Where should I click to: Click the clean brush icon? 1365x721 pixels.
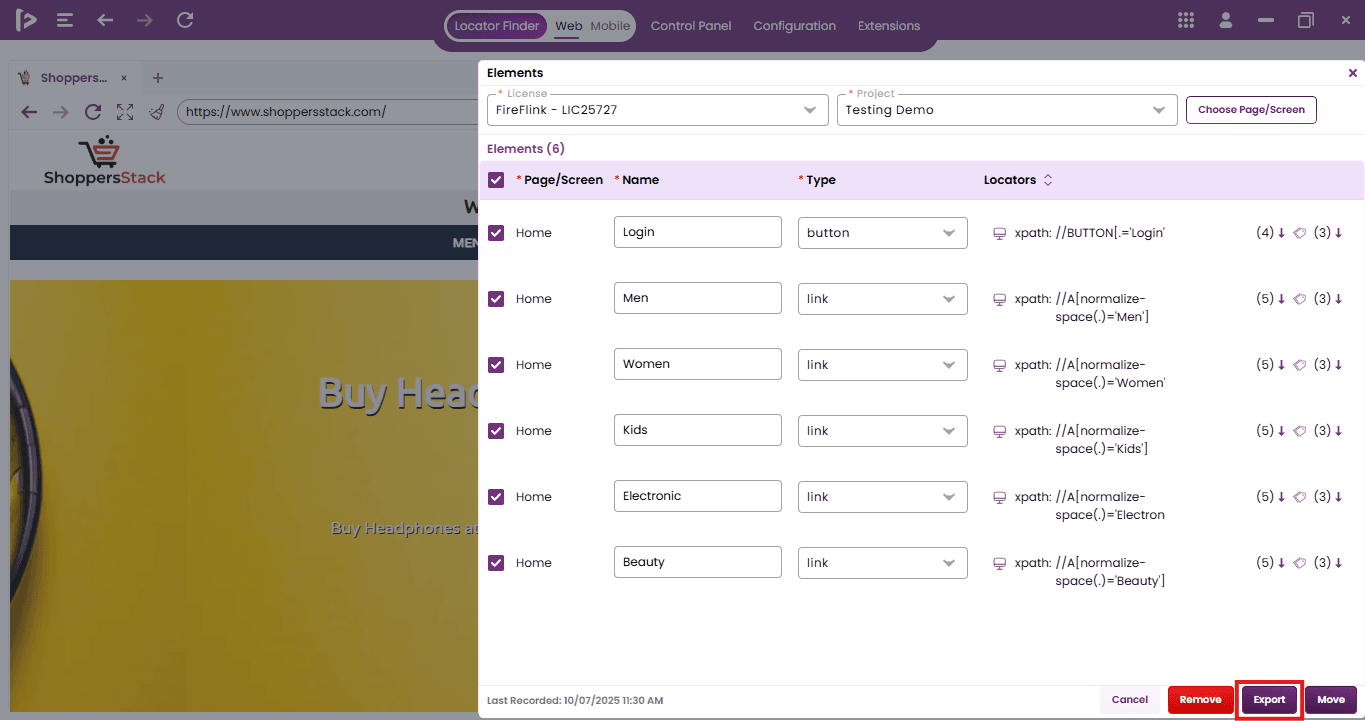(157, 112)
